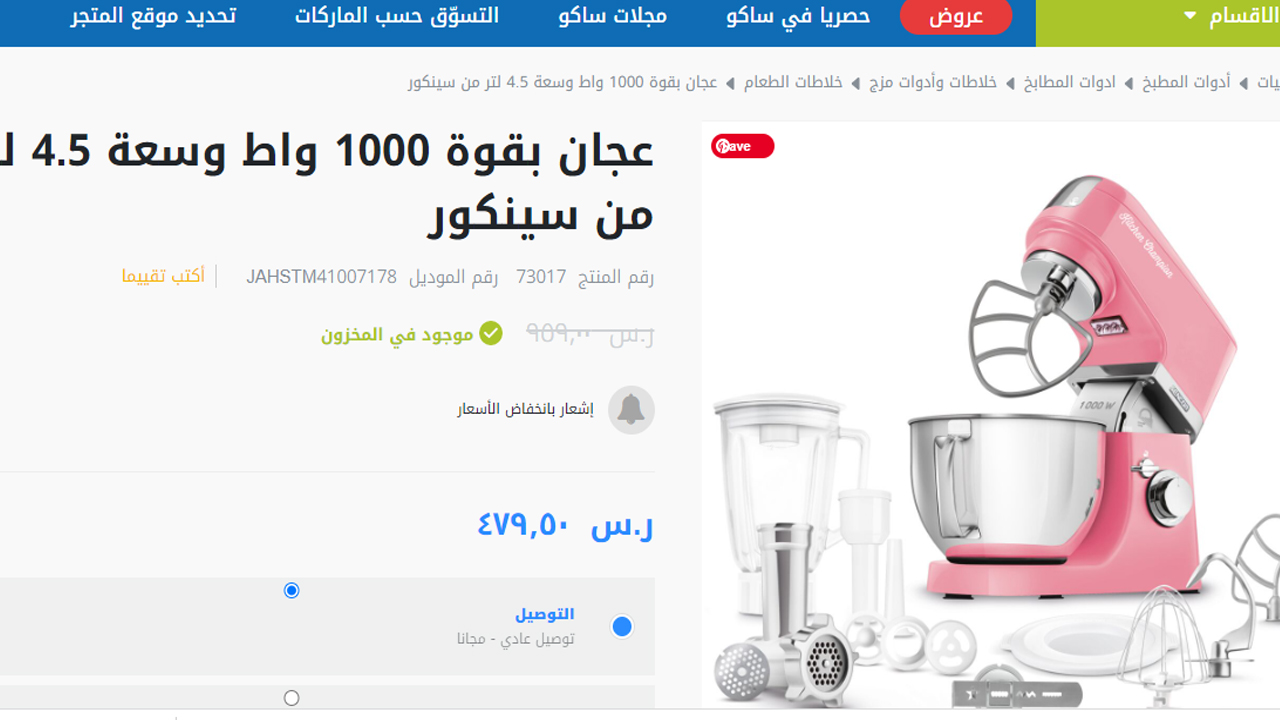This screenshot has width=1280, height=720.
Task: Open التسوّق حسب الماركات navigation link
Action: (397, 16)
